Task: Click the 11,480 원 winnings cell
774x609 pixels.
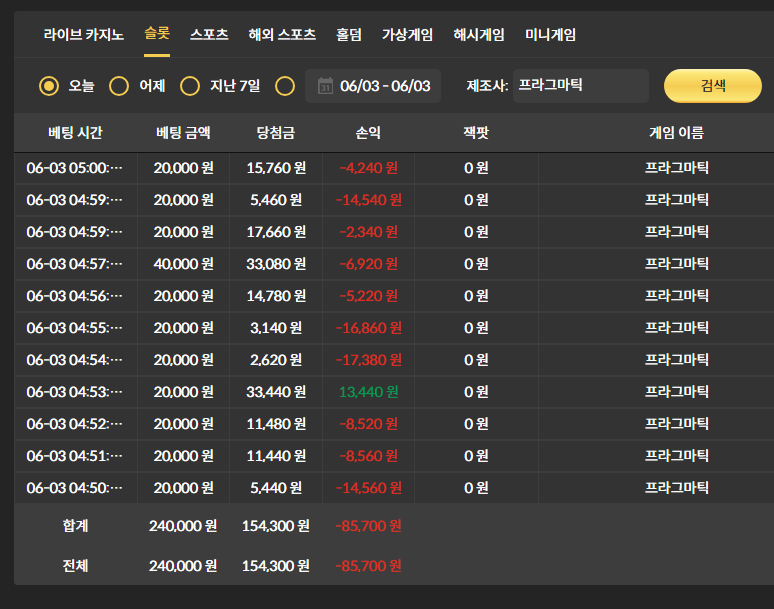Action: click(x=276, y=424)
